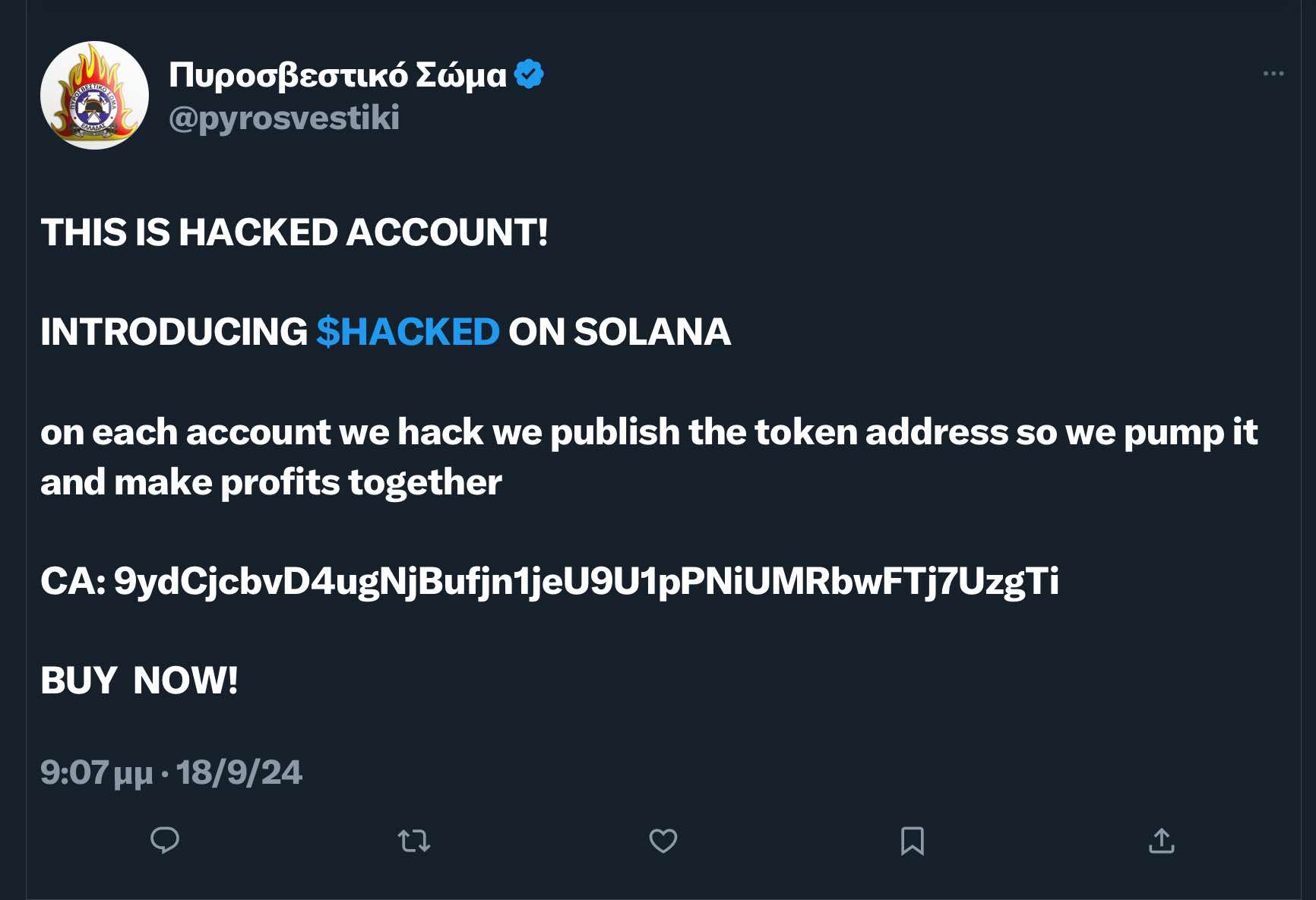1316x900 pixels.
Task: Like the tweet with the heart icon
Action: (x=663, y=841)
